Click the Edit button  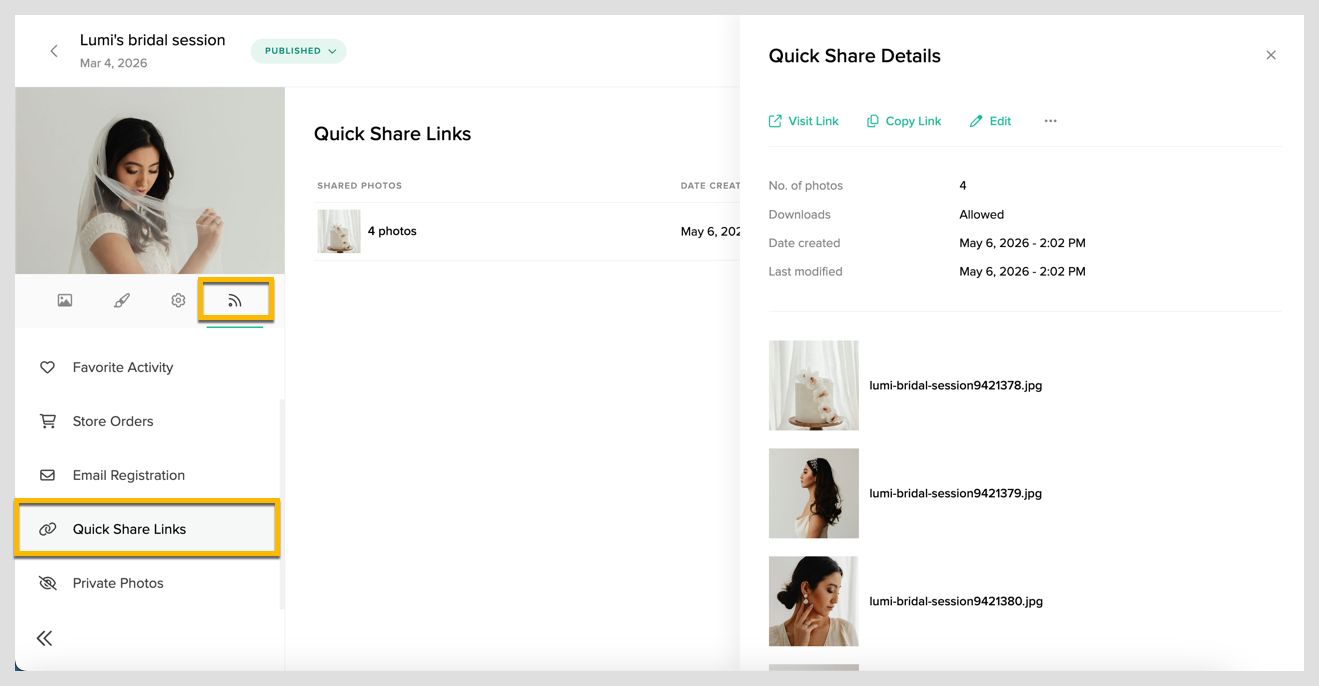991,121
